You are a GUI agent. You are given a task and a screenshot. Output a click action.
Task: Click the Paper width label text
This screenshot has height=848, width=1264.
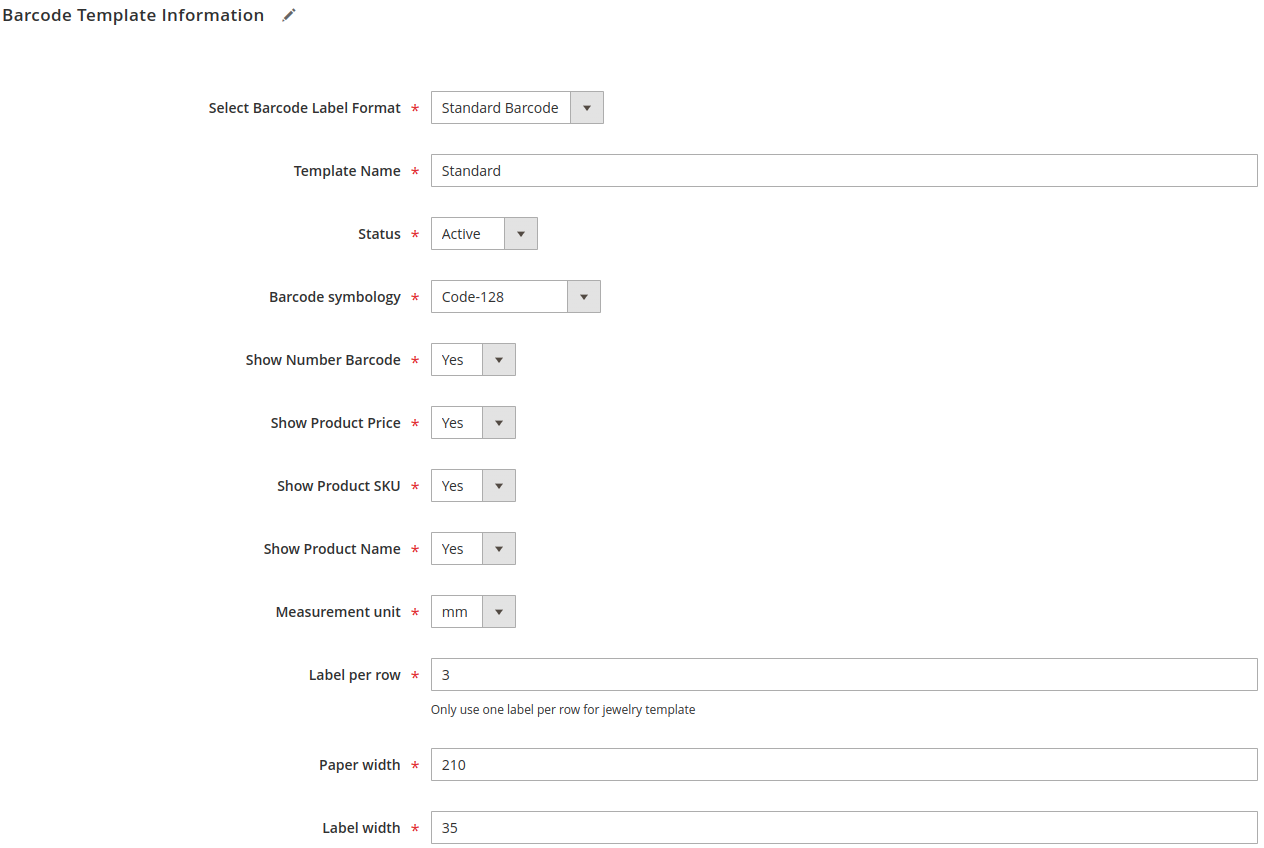(x=360, y=765)
